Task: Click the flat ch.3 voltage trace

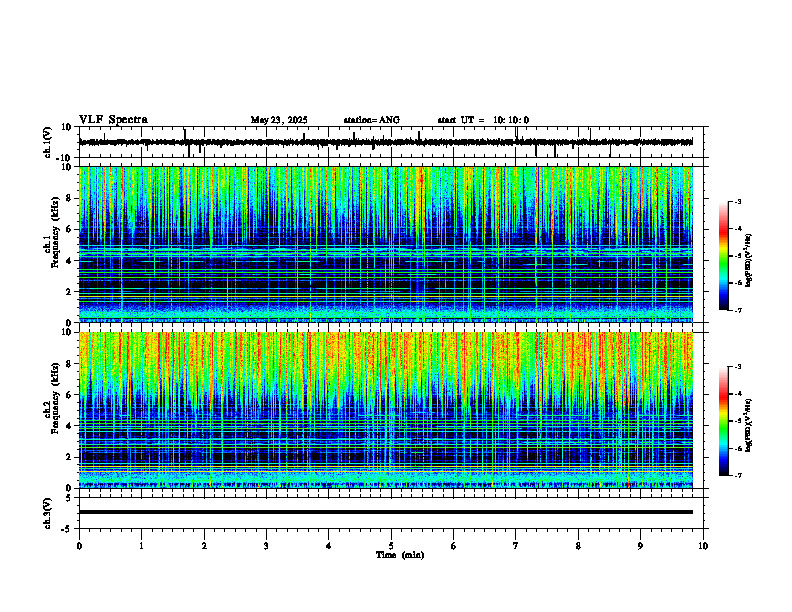Action: click(386, 512)
